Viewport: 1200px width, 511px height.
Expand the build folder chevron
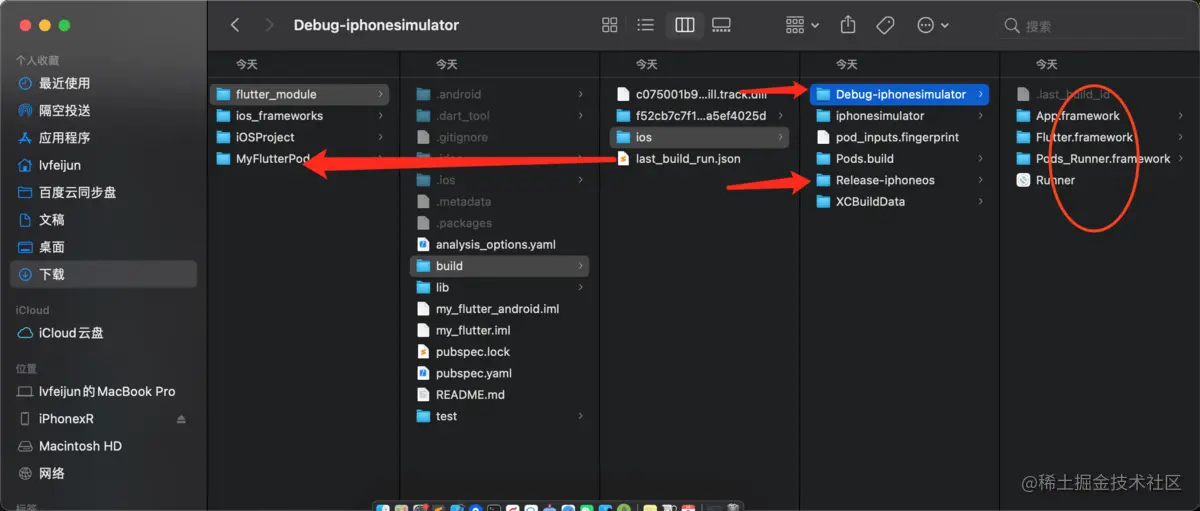[x=580, y=266]
